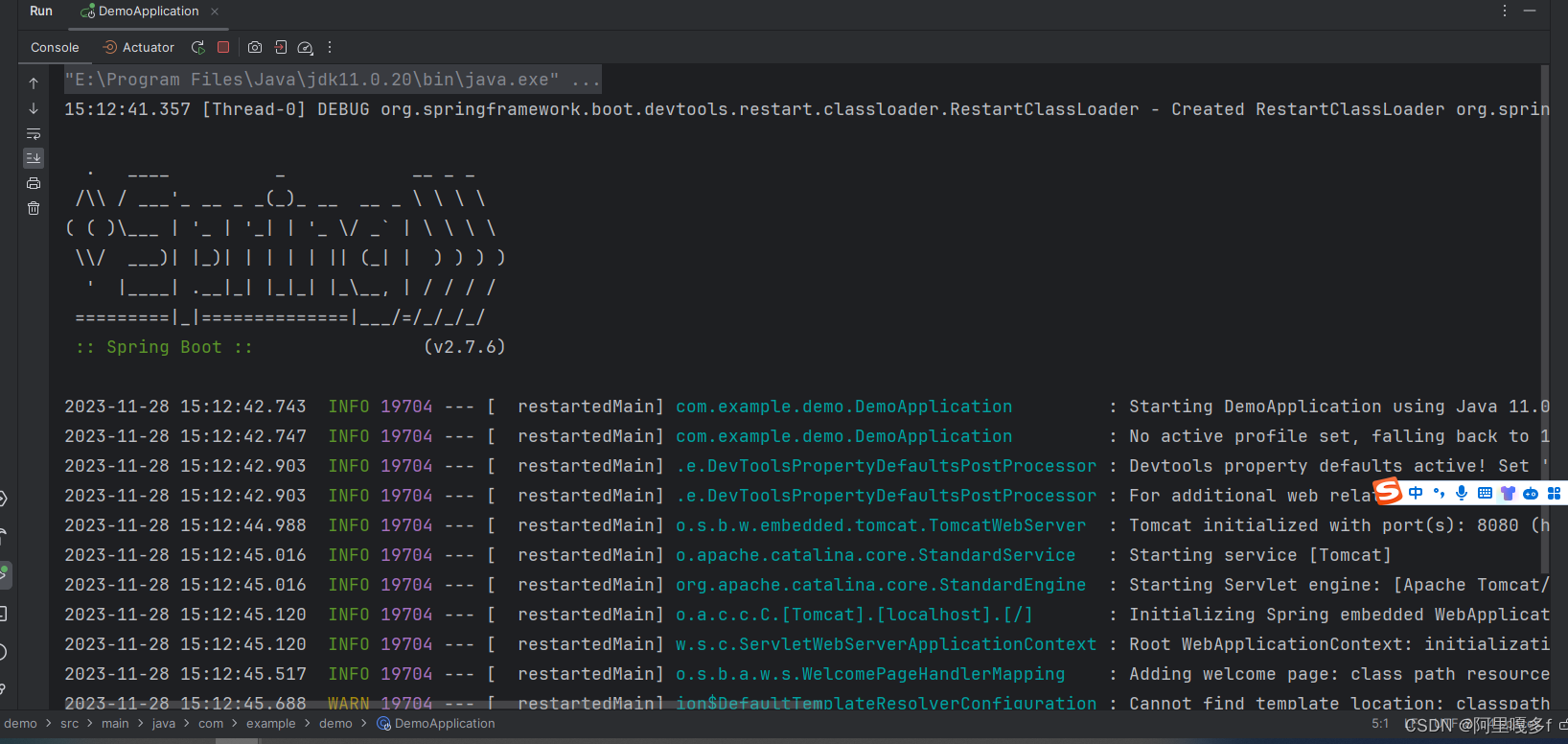Screen dimensions: 1568x744
Task: Click o.apache.catalina.core.StandardService logger name
Action: coord(875,555)
